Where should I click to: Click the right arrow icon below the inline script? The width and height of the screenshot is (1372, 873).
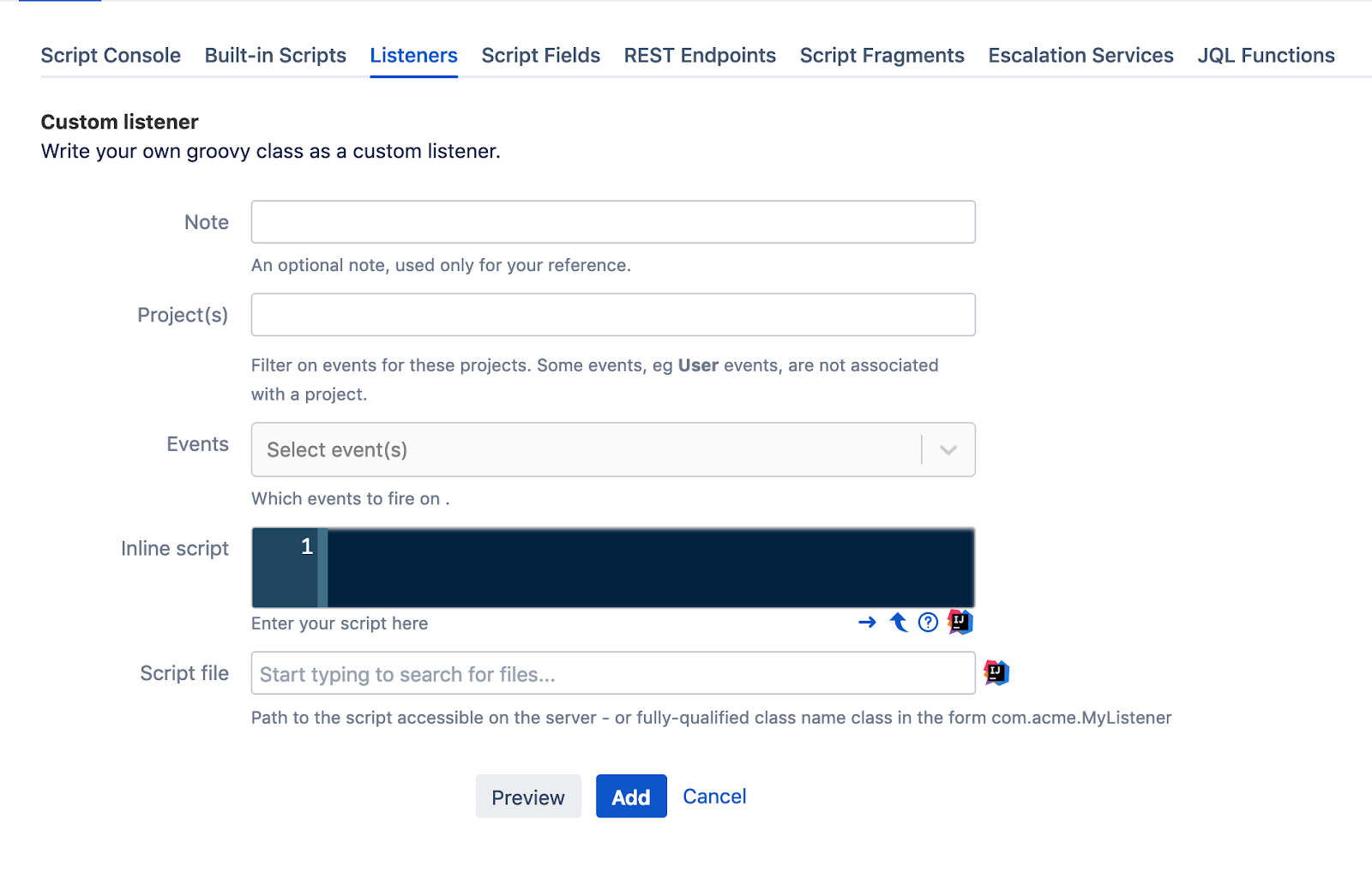point(867,623)
